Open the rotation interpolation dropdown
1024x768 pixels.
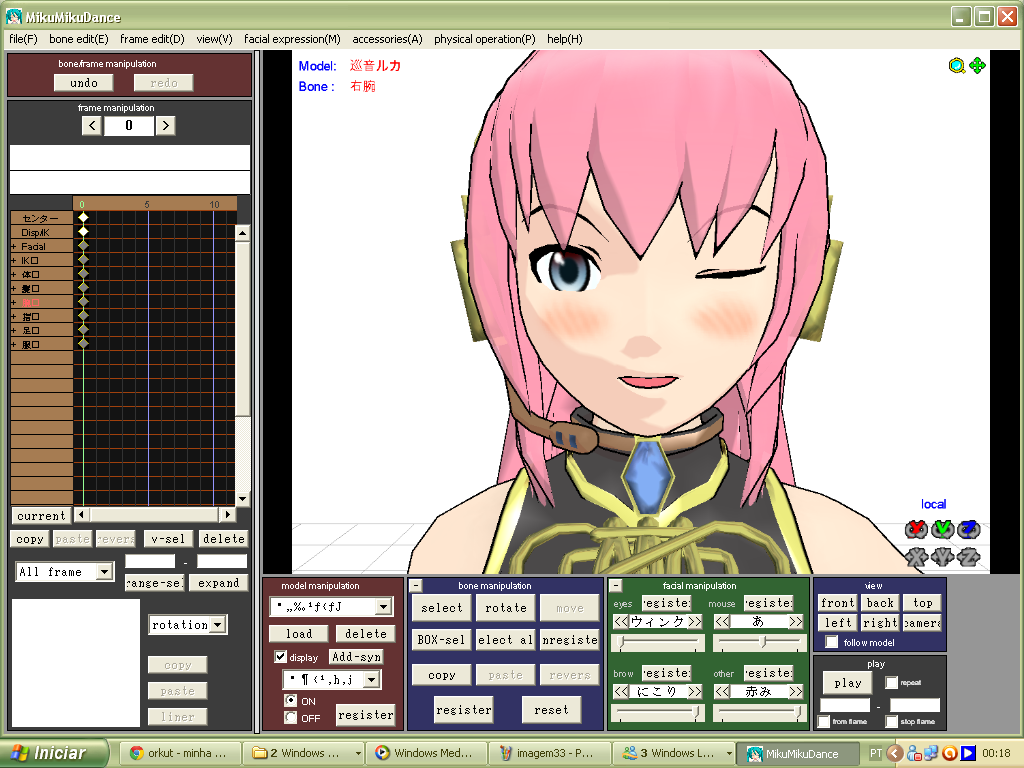pos(217,625)
